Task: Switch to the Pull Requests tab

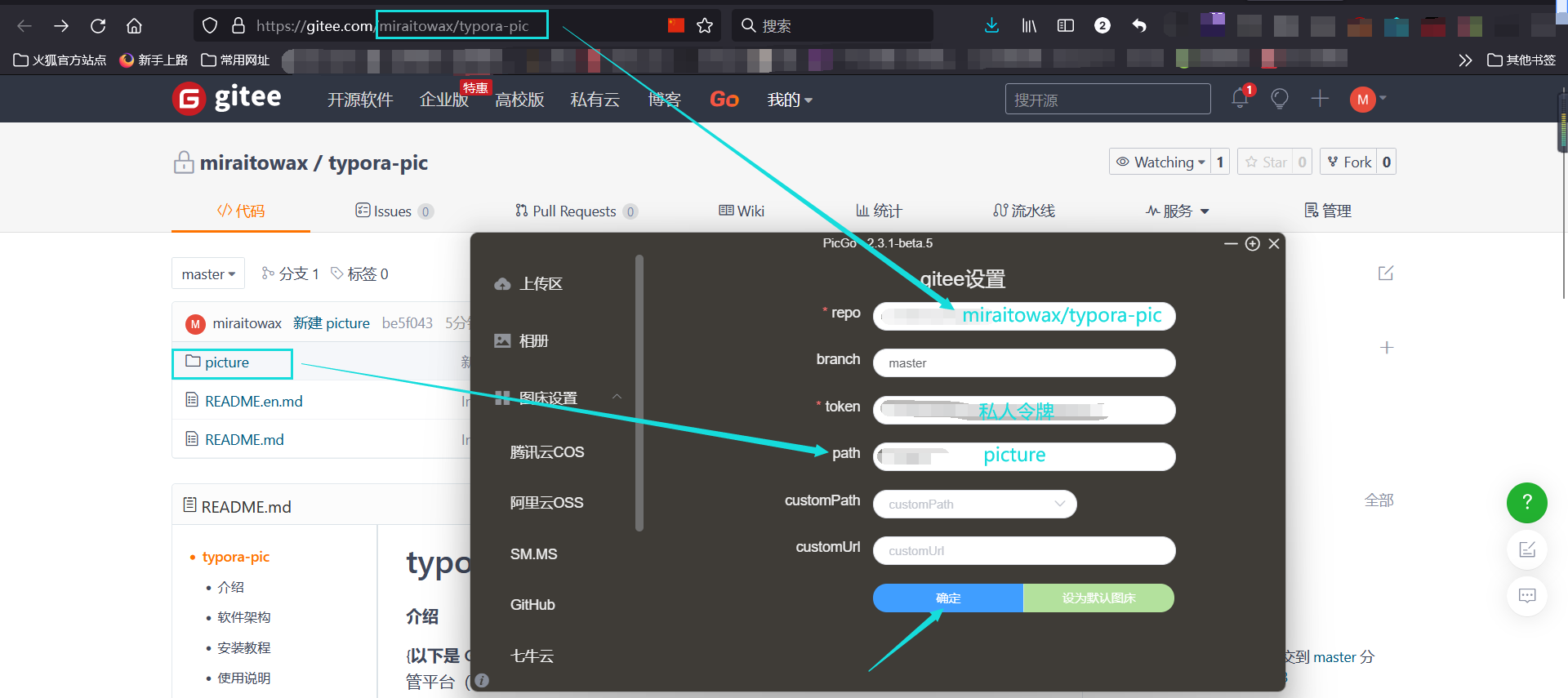Action: (x=576, y=211)
